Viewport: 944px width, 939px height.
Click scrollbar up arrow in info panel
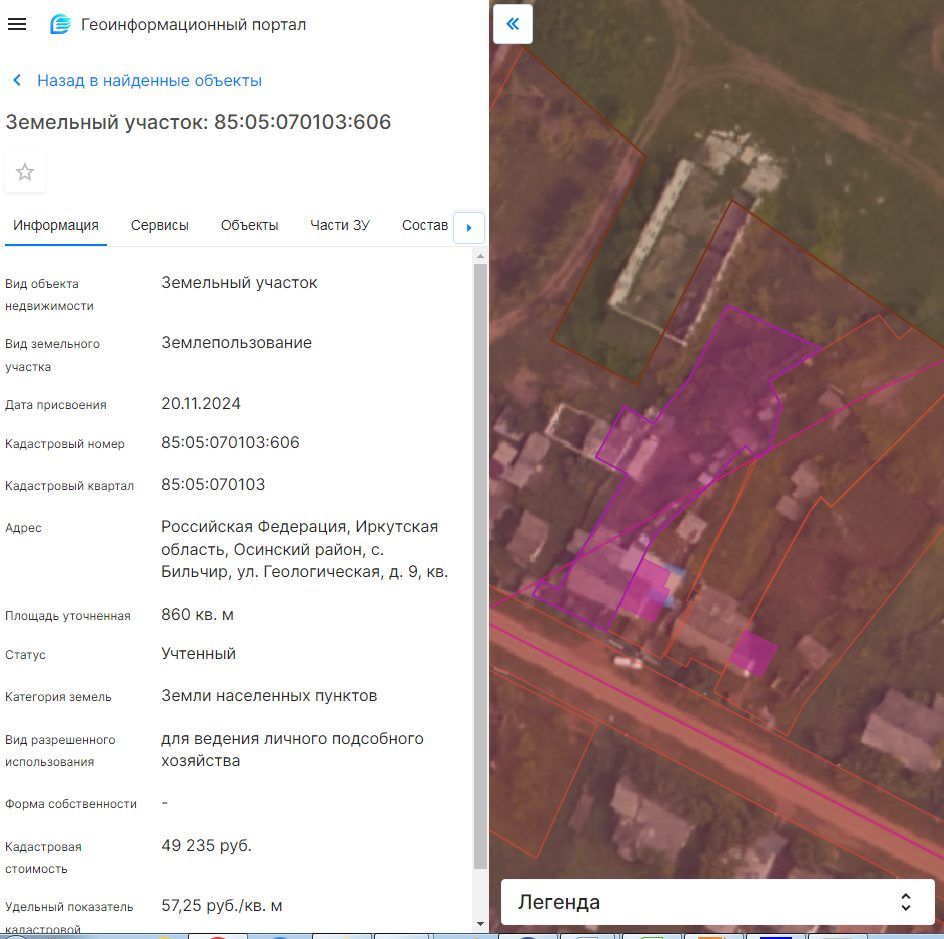480,256
